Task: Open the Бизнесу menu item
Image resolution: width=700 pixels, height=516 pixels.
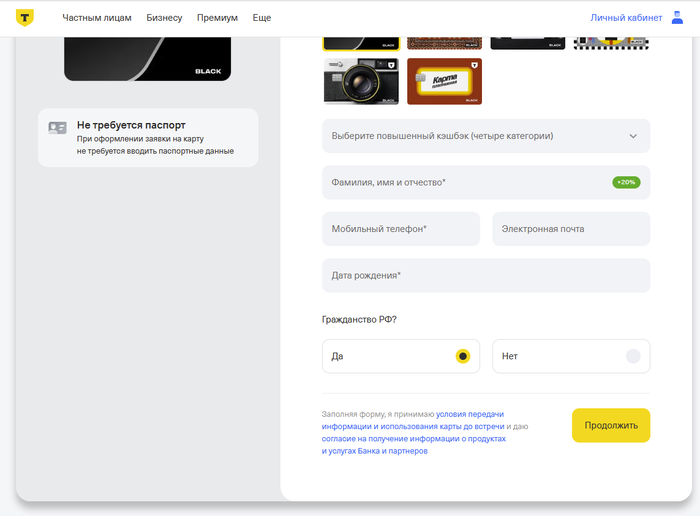Action: [x=164, y=18]
